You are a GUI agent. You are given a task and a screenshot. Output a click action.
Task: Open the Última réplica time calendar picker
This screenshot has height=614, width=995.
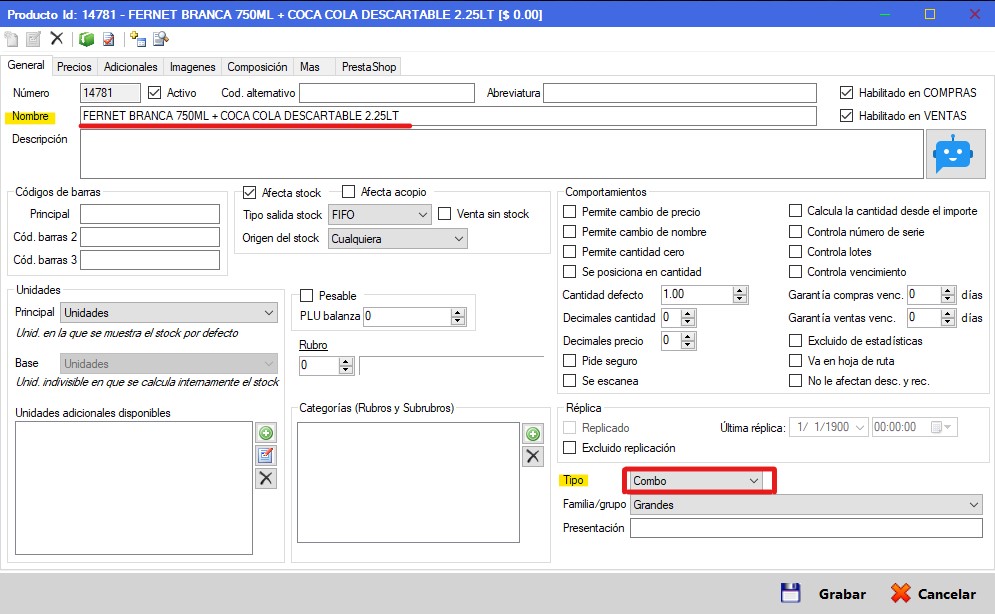(940, 428)
